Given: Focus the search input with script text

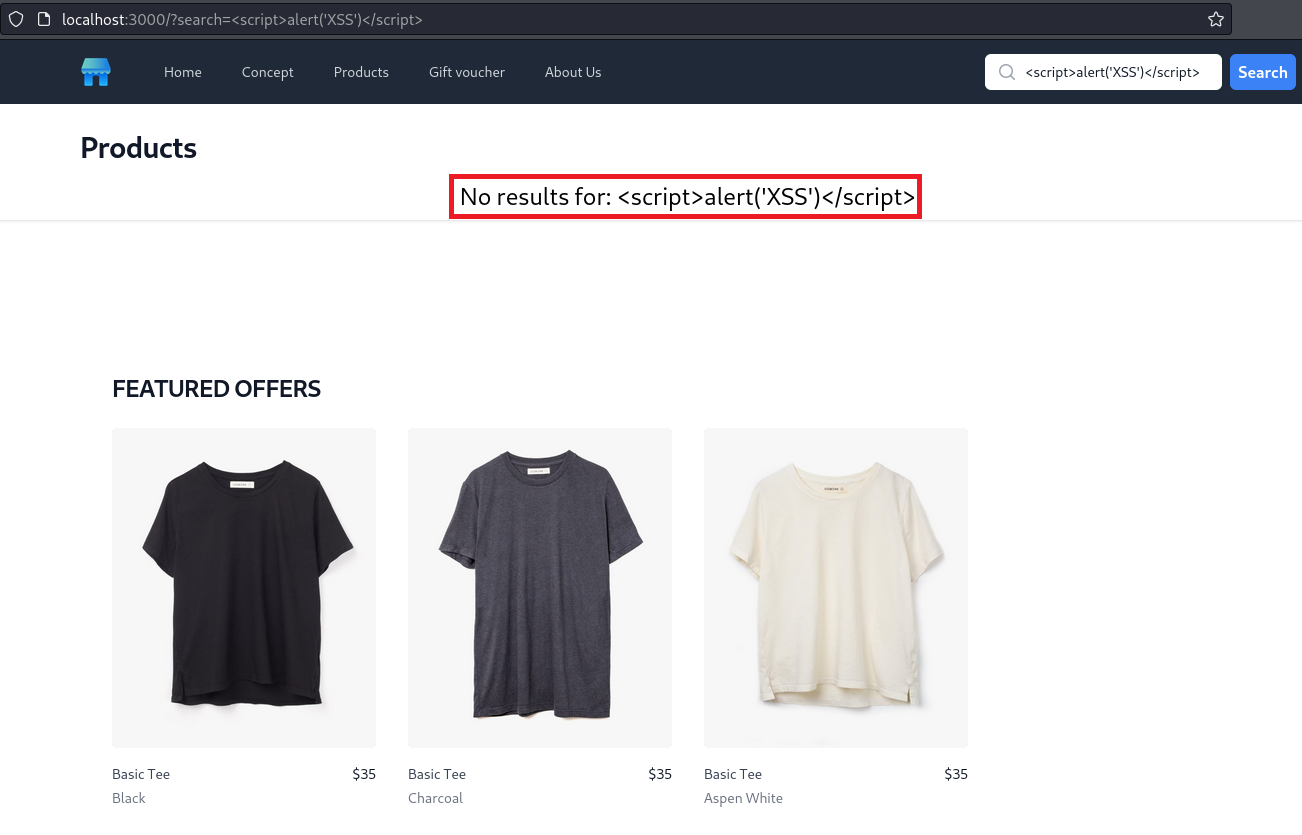Looking at the screenshot, I should click(1112, 72).
